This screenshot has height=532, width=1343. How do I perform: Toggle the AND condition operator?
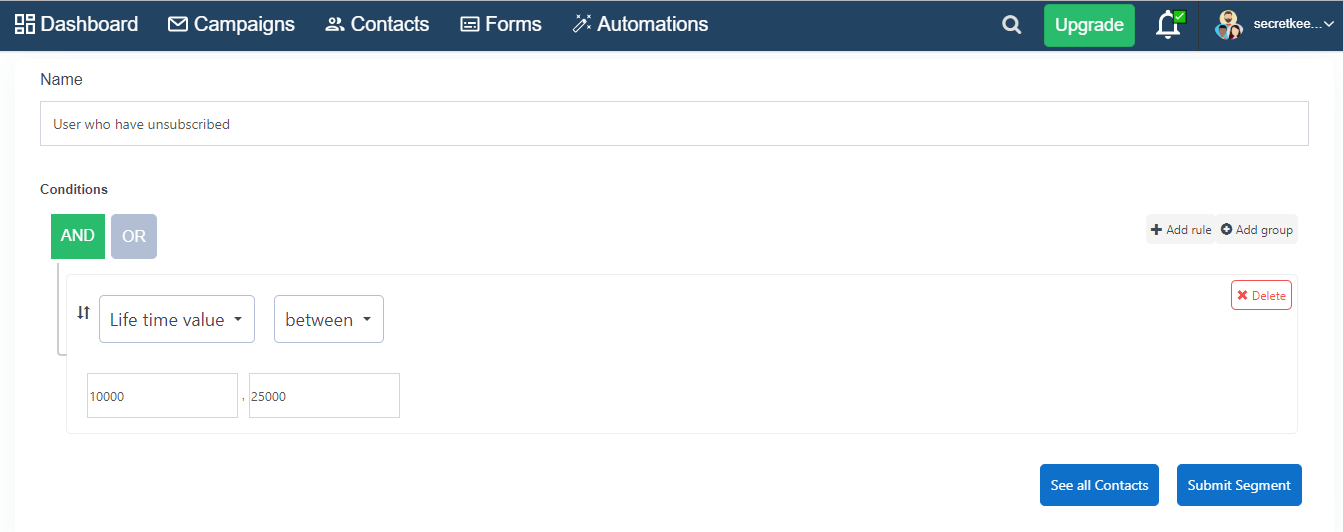tap(78, 236)
